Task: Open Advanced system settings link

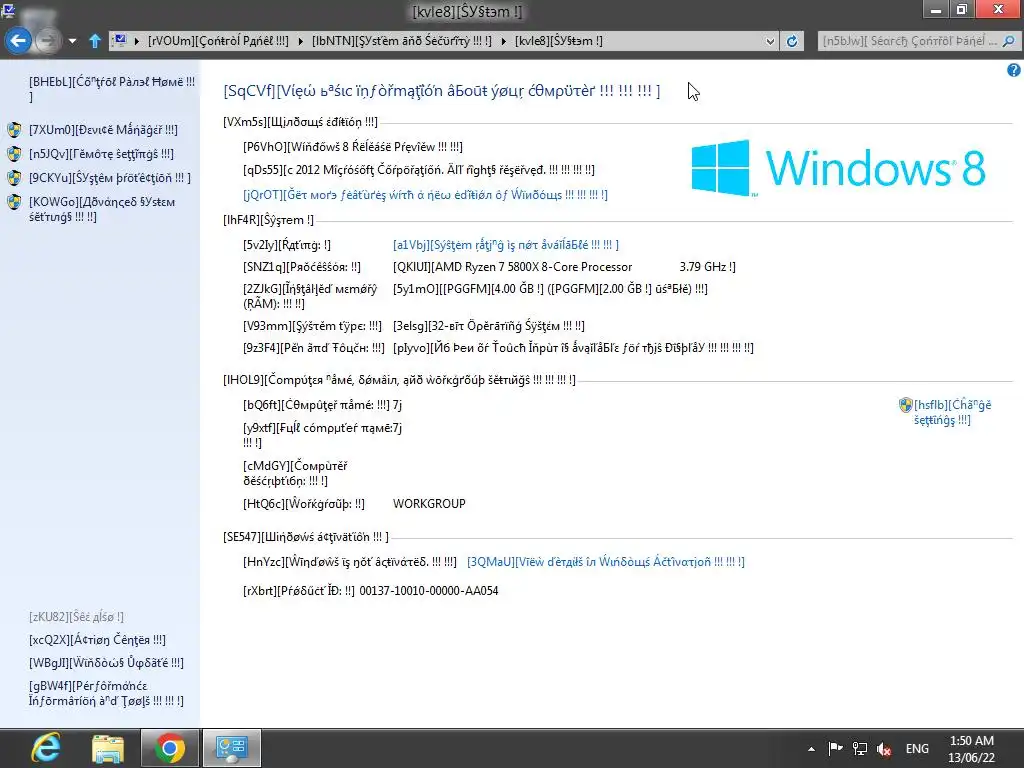Action: [102, 209]
